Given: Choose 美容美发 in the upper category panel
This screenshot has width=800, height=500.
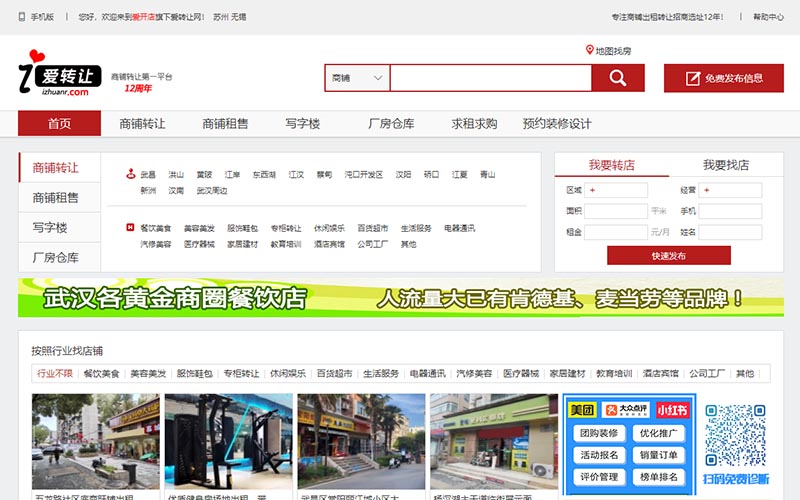Looking at the screenshot, I should [199, 228].
